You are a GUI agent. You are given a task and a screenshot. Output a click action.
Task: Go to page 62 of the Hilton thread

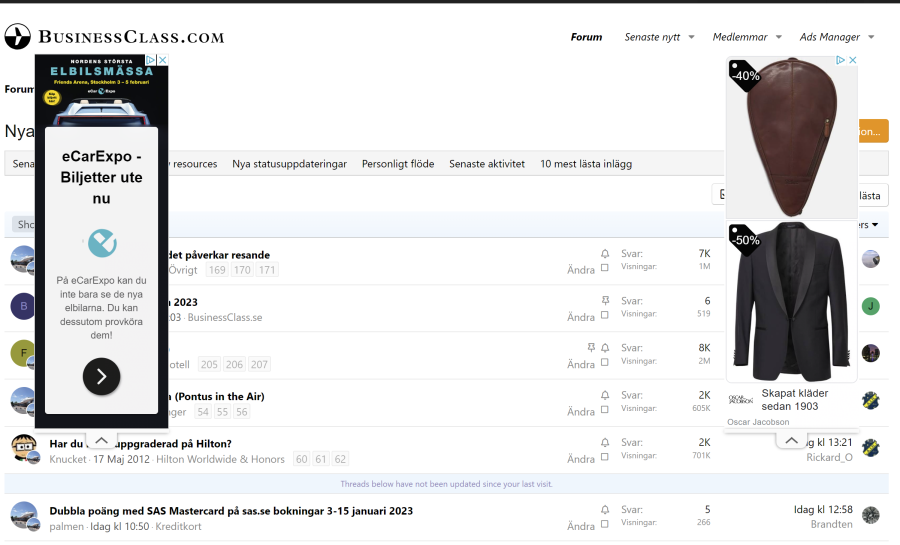tap(340, 459)
